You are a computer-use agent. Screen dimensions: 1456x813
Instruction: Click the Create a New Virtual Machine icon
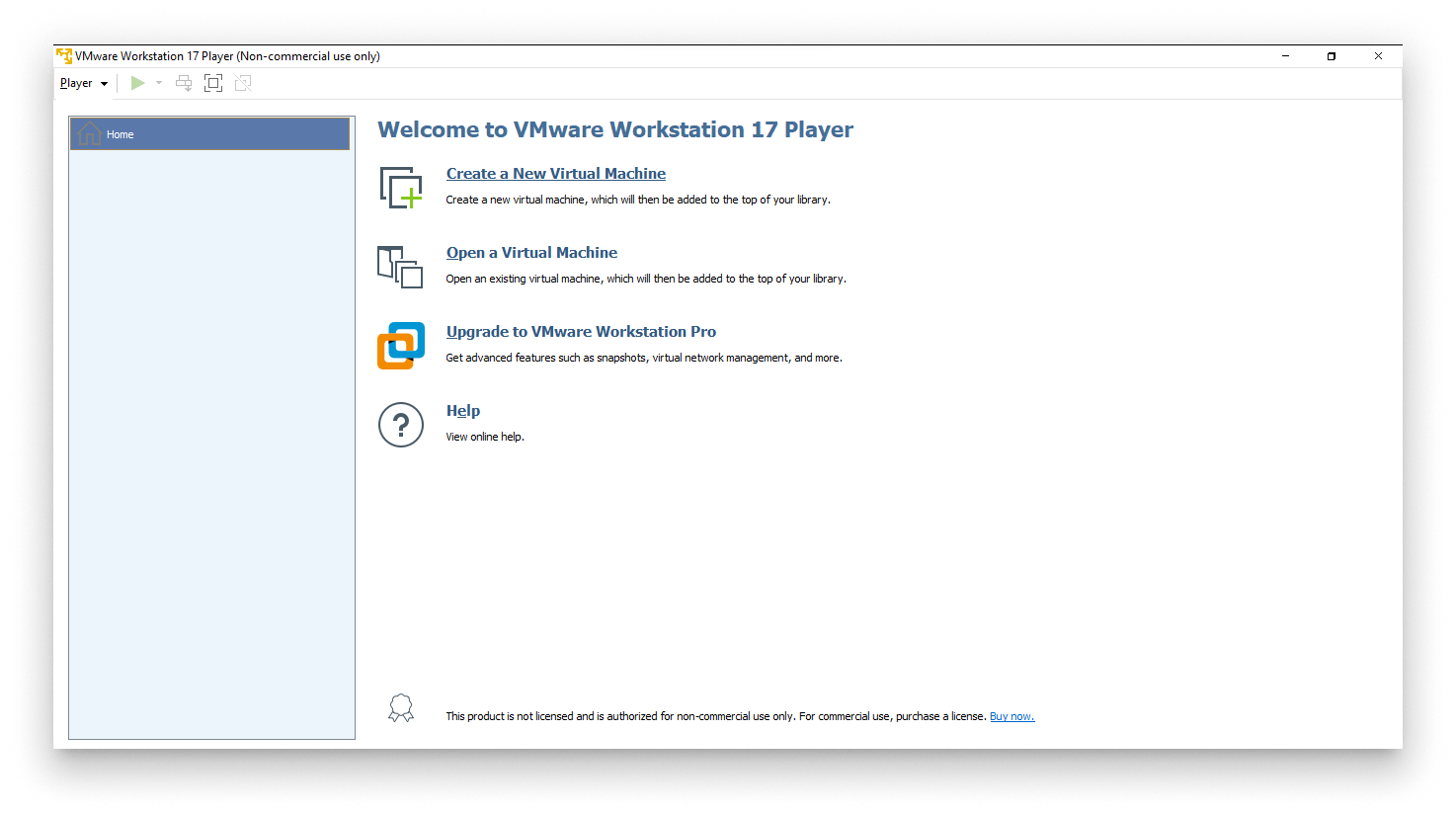(x=400, y=188)
